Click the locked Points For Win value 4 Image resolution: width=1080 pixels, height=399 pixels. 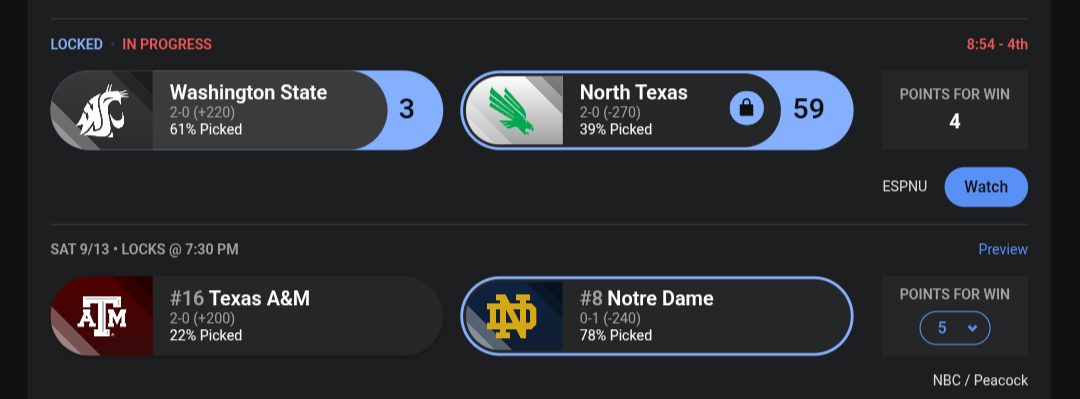point(955,122)
